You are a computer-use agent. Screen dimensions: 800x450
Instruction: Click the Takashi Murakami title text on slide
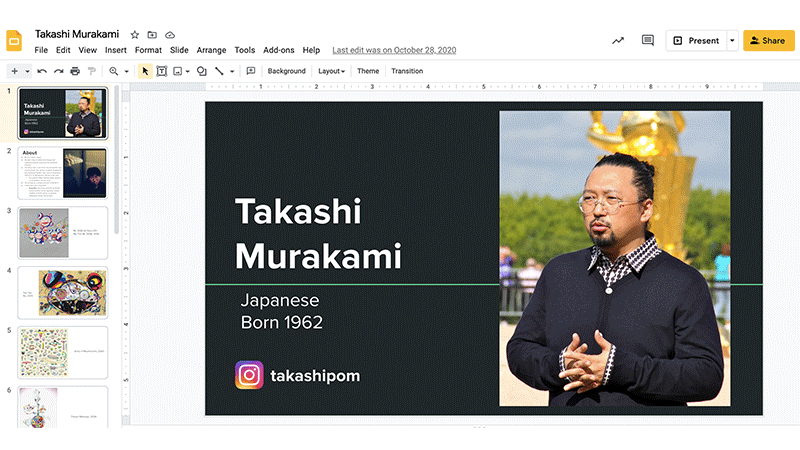pos(318,234)
